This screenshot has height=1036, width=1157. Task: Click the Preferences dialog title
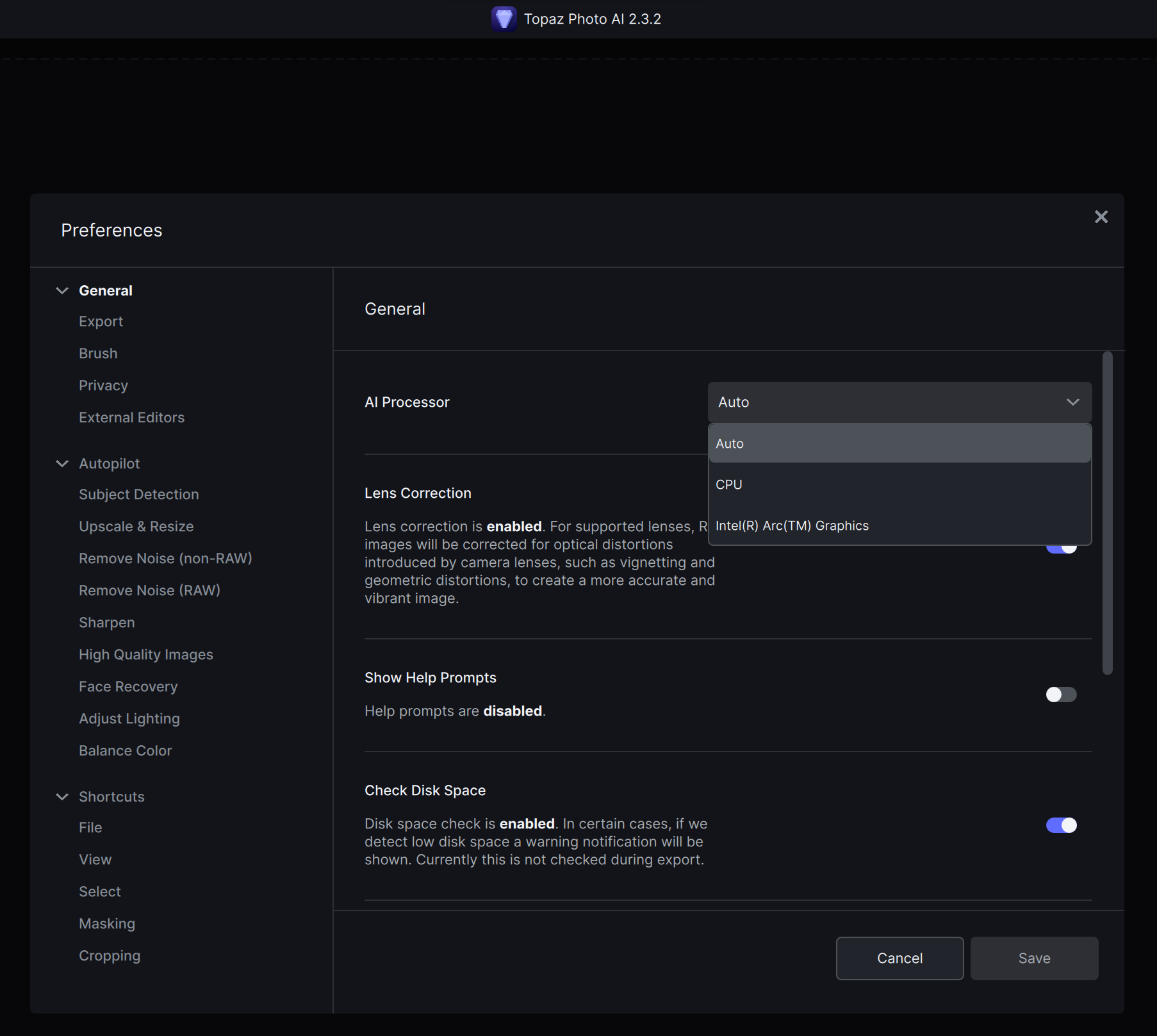[111, 230]
